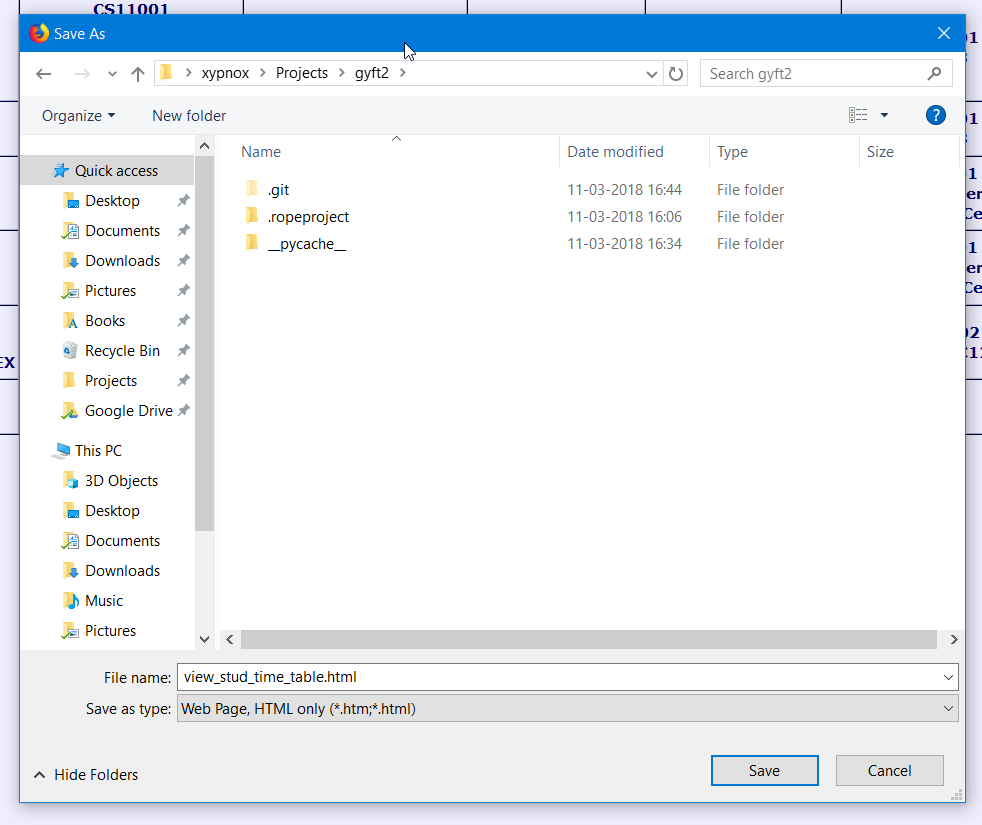Screen dimensions: 982x825
Task: Click the pin icon beside Google Drive
Action: pyautogui.click(x=183, y=411)
